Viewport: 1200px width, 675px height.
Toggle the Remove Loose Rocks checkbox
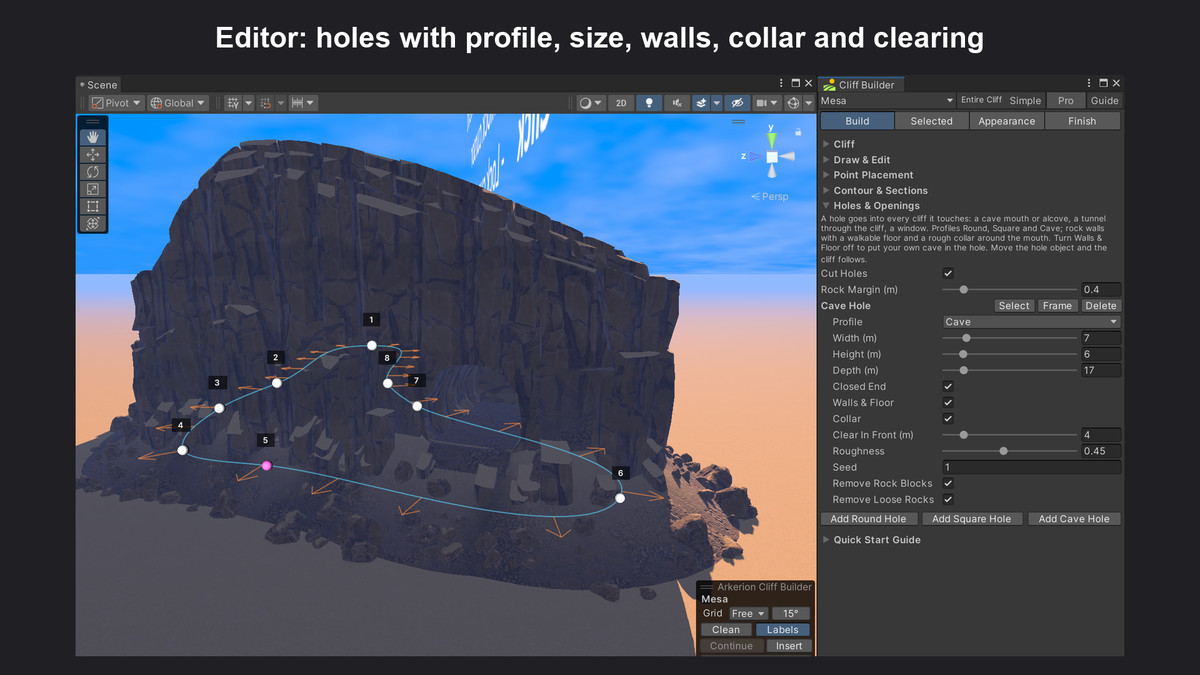click(948, 499)
